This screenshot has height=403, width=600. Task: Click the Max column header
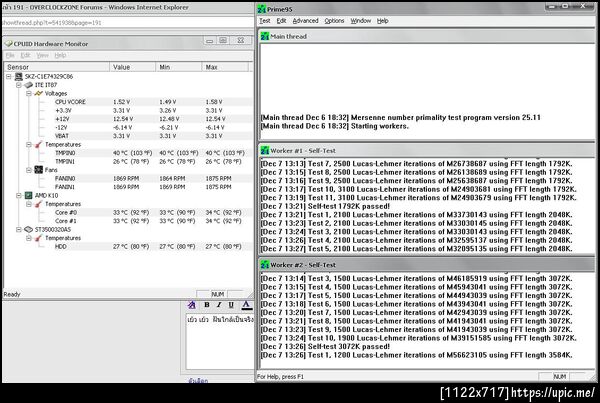[225, 67]
